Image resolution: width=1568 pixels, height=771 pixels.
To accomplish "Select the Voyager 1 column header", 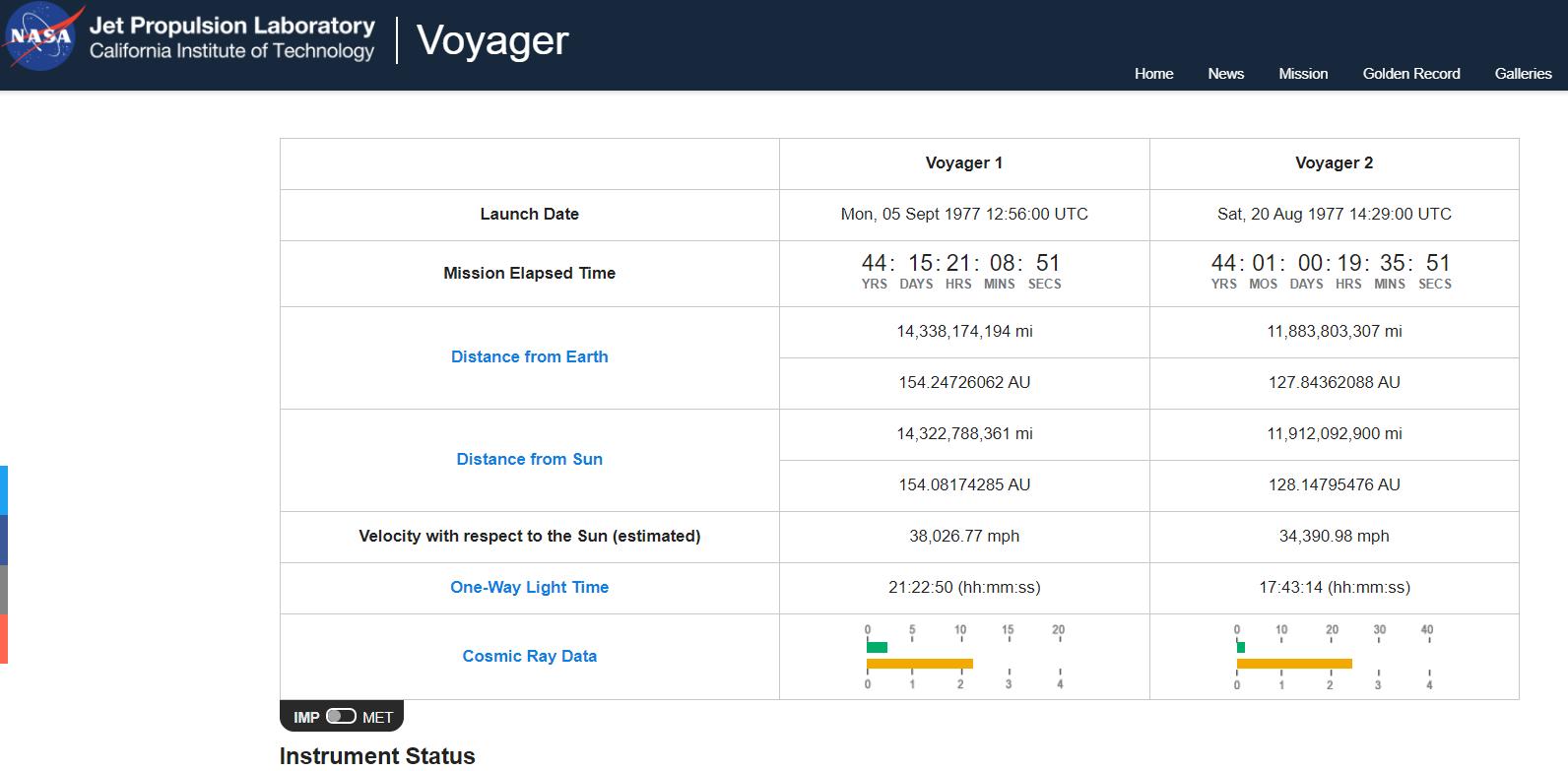I will [964, 163].
